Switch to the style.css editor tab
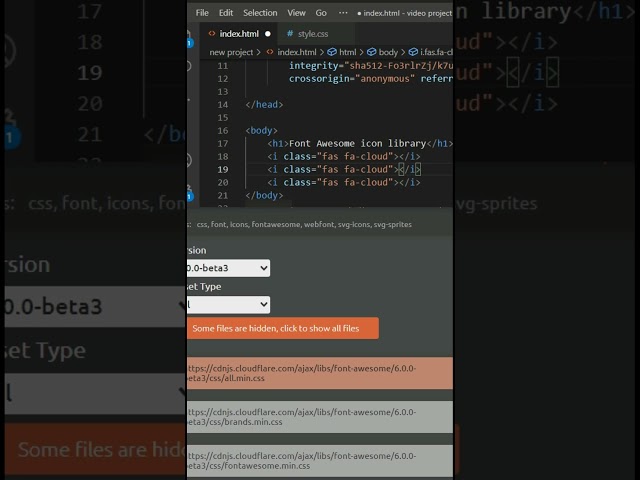 point(313,34)
